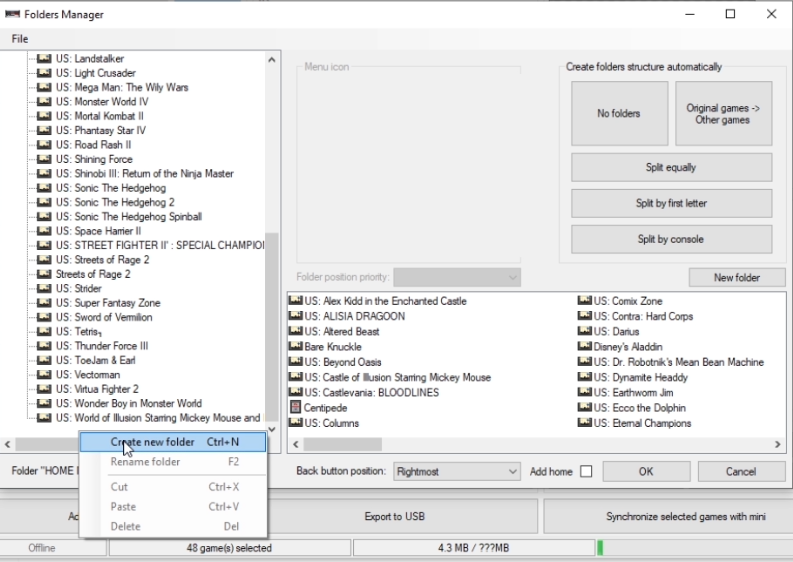Image resolution: width=793 pixels, height=562 pixels.
Task: Click icon beside US: Sonic The Hedgehog 2
Action: (x=45, y=202)
